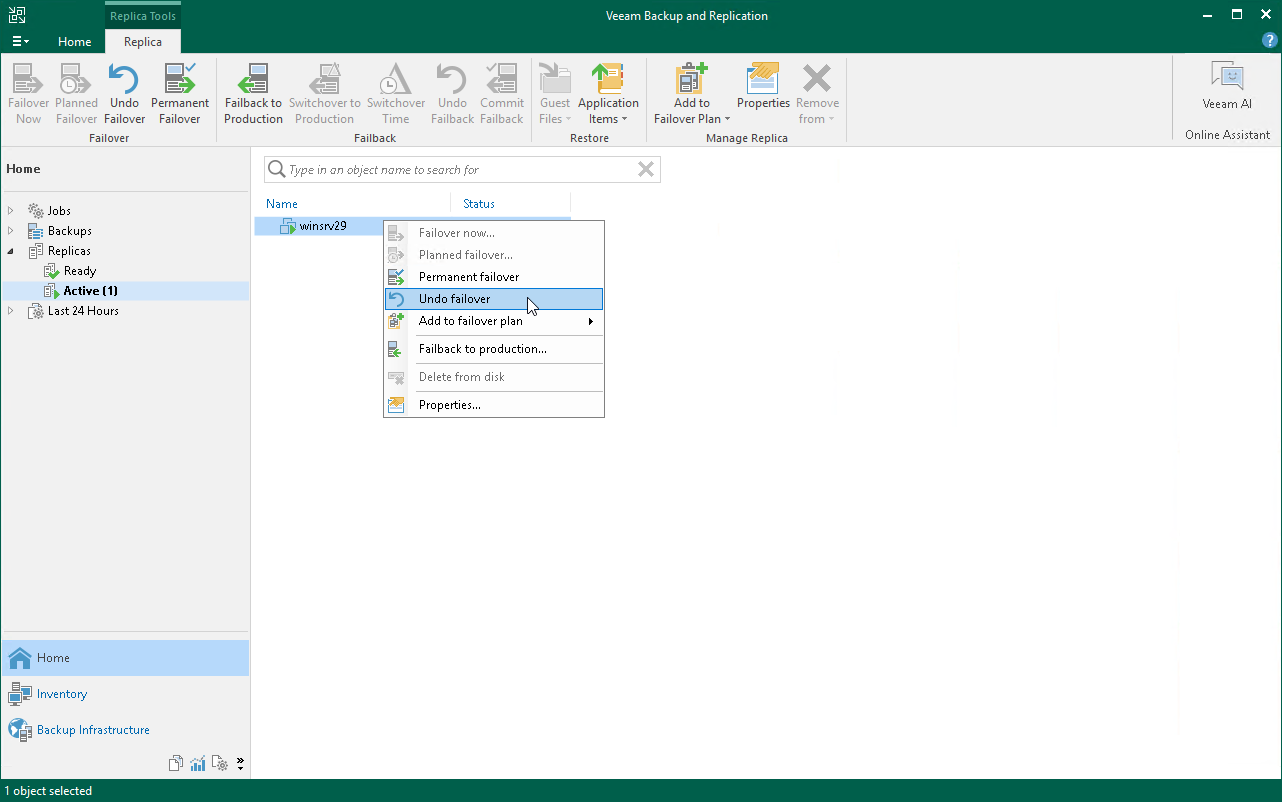Open the main hamburger menu

(x=20, y=41)
